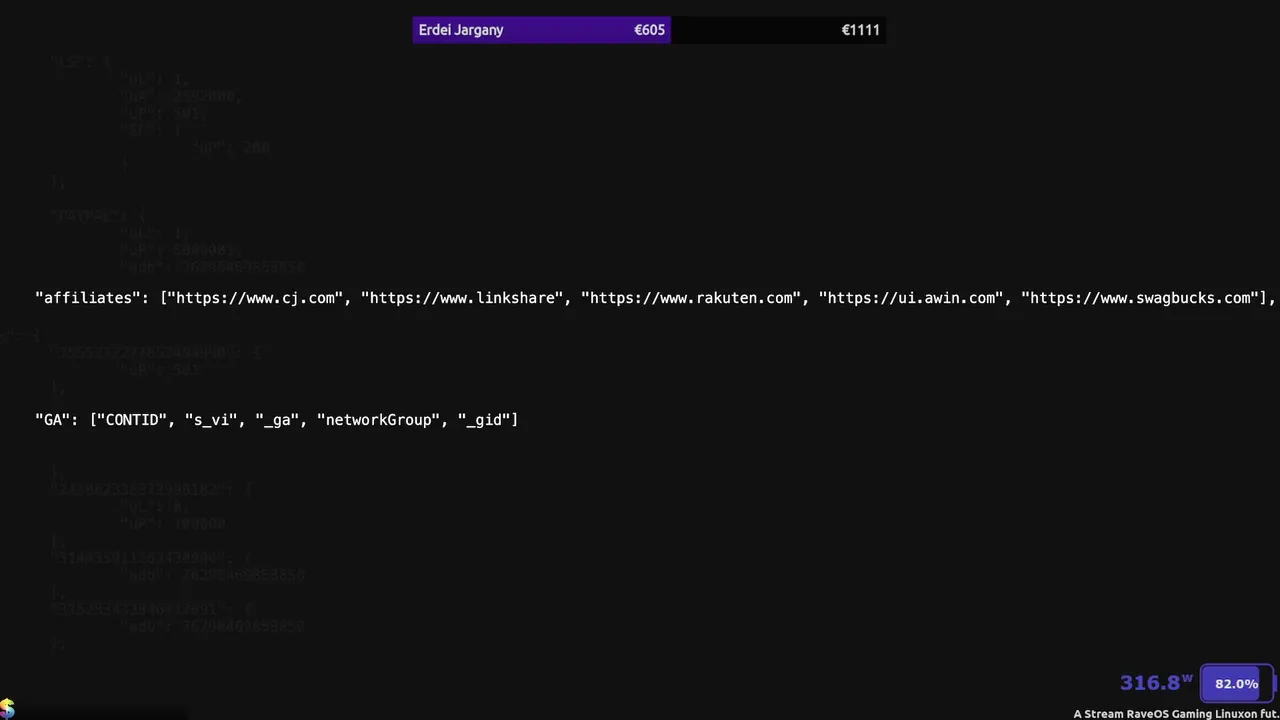1280x720 pixels.
Task: Click the 316.8 W power reading
Action: tap(1155, 683)
